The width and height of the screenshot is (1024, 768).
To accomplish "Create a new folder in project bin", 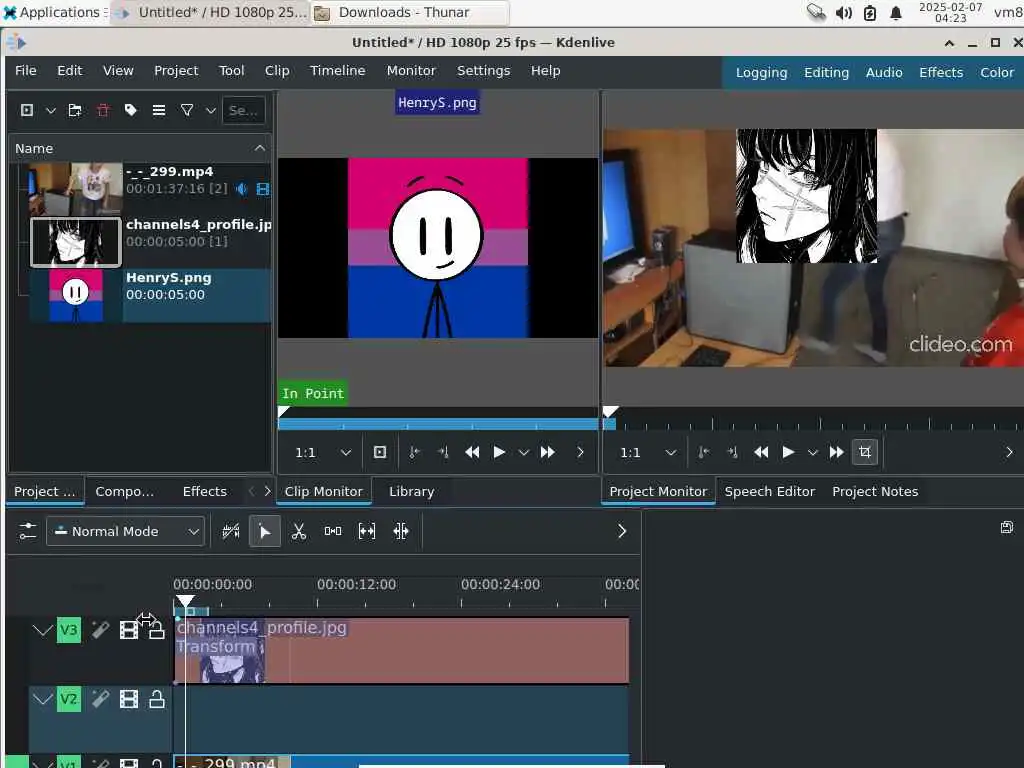I will (75, 110).
